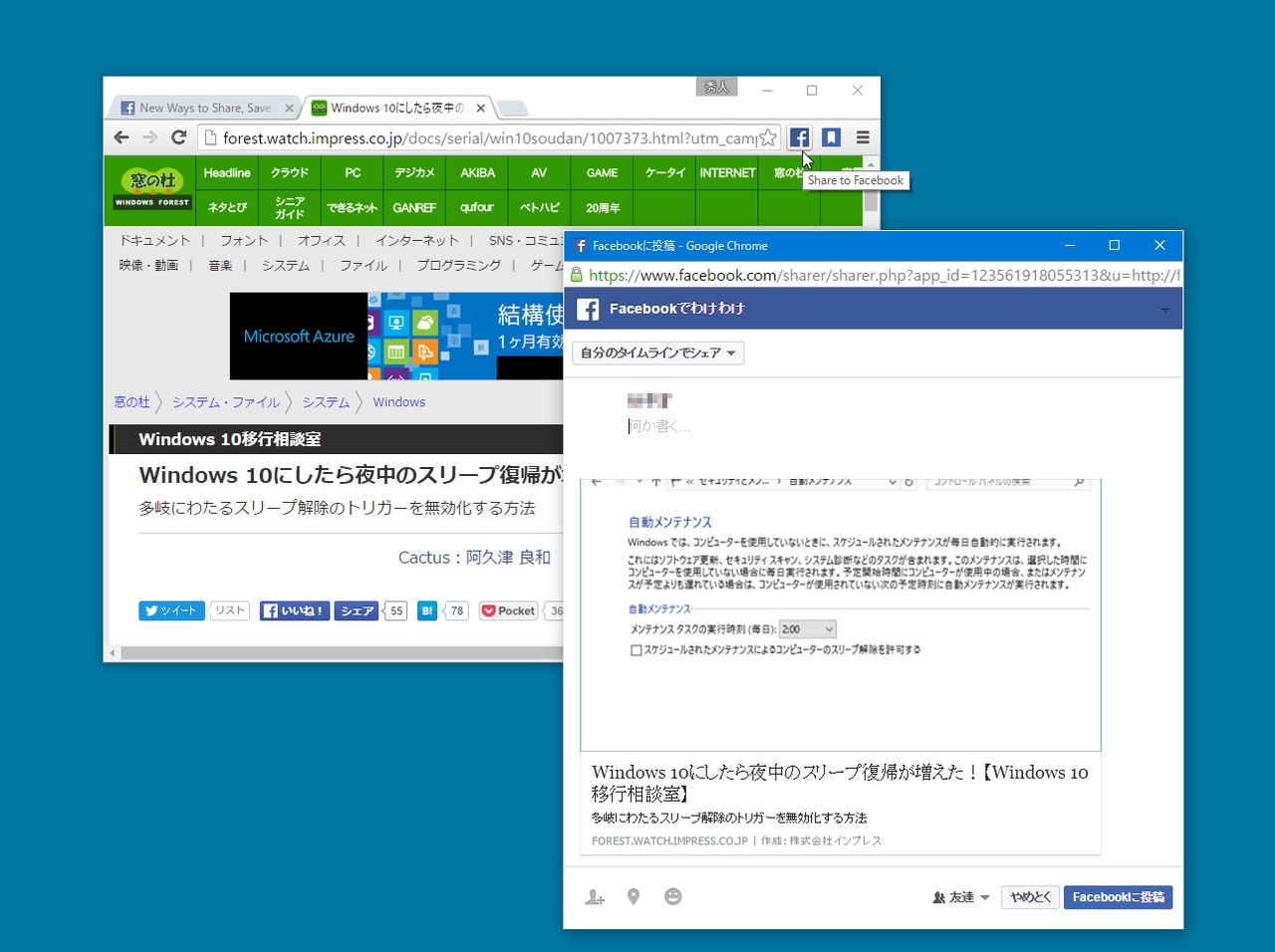Click the Microsoft Azure banner ad

pyautogui.click(x=396, y=336)
